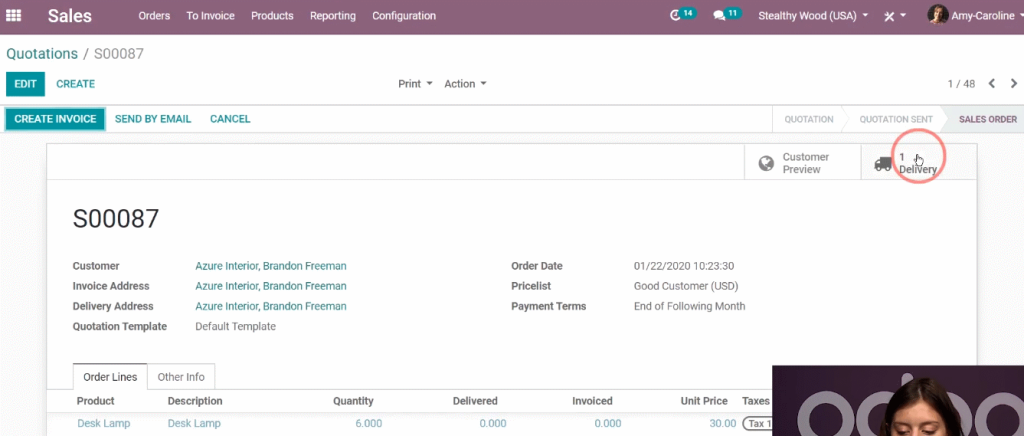The width and height of the screenshot is (1024, 436).
Task: Click the Quotations breadcrumb link
Action: [x=42, y=54]
